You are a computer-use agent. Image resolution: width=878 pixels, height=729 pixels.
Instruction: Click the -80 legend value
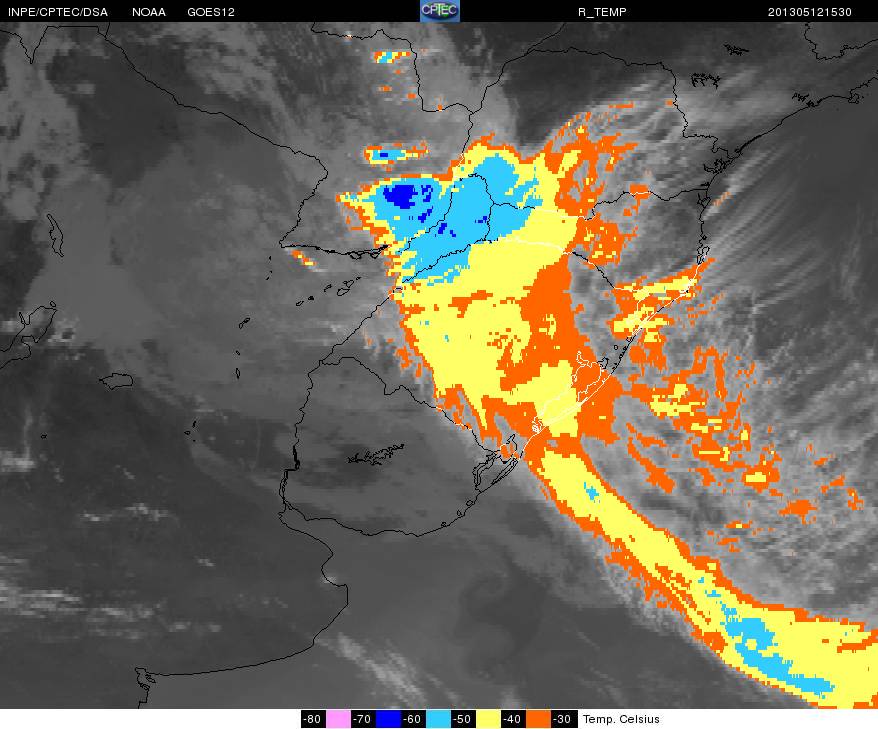point(313,719)
